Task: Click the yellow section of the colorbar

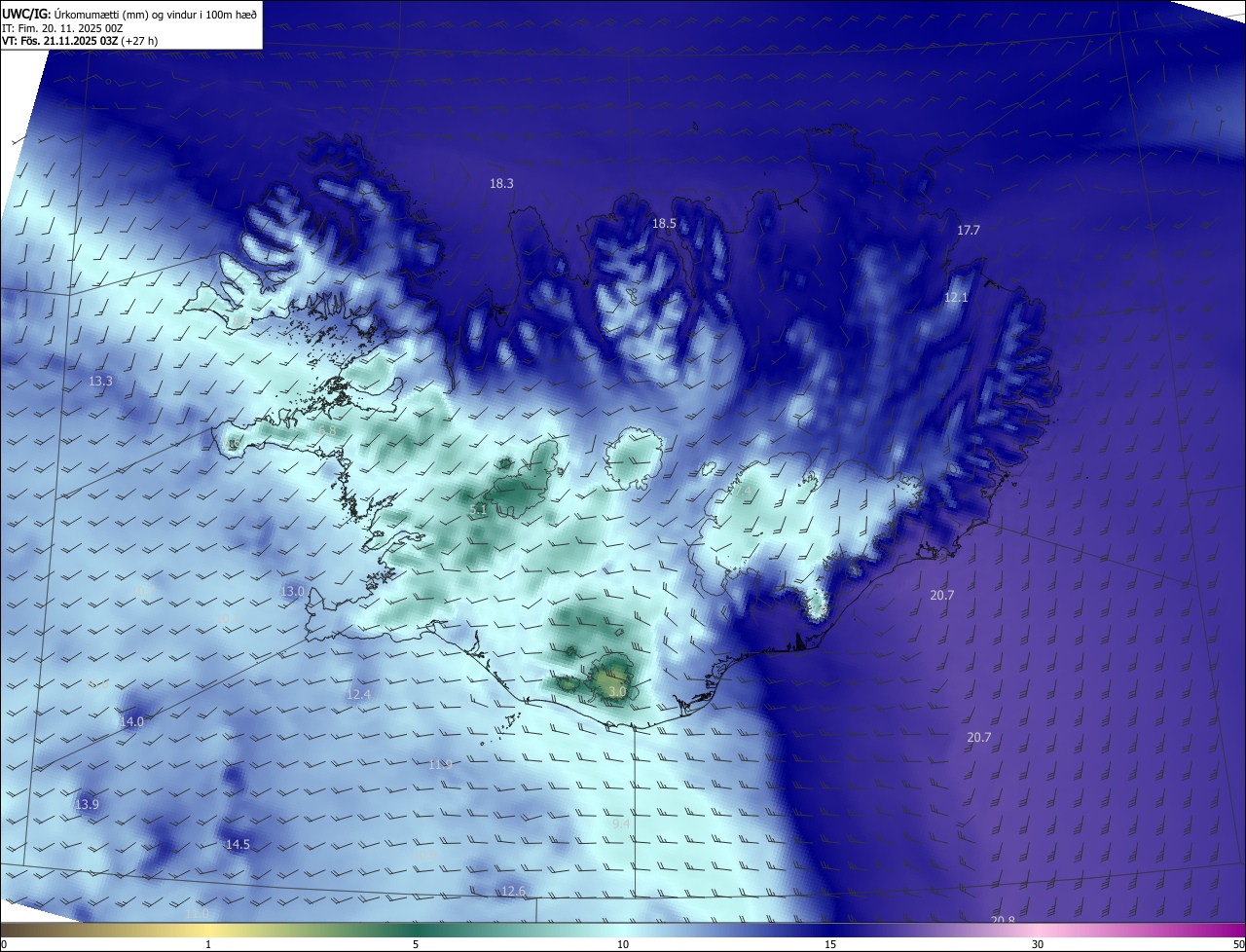Action: click(x=209, y=931)
